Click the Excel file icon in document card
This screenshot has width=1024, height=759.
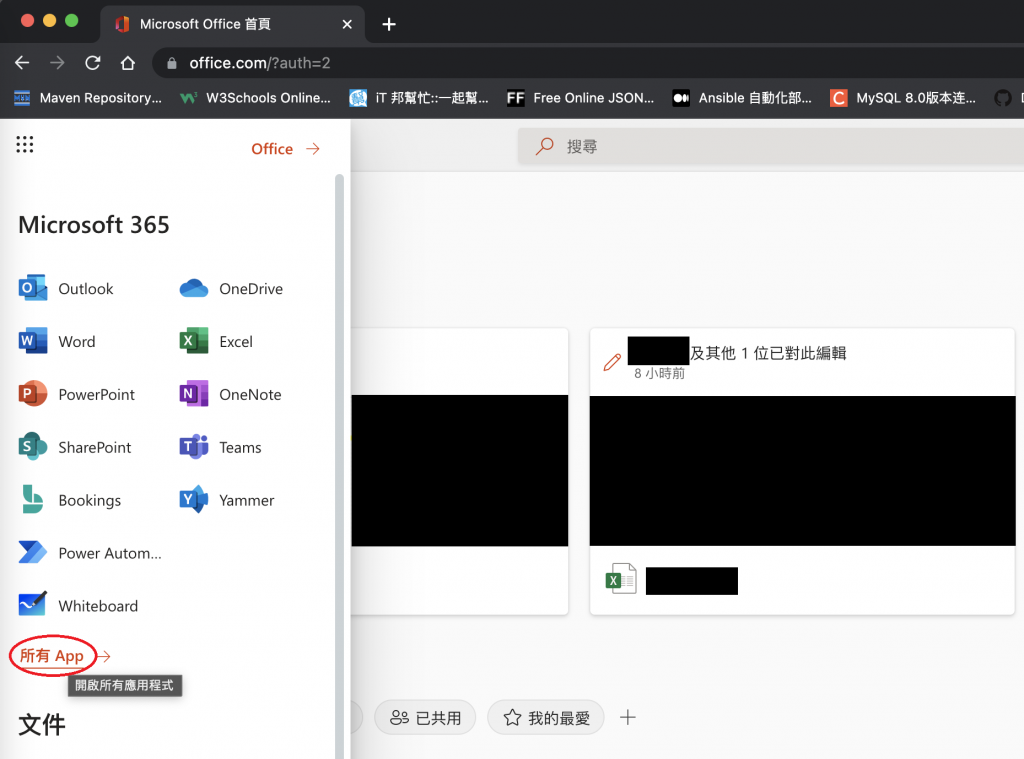pyautogui.click(x=620, y=579)
